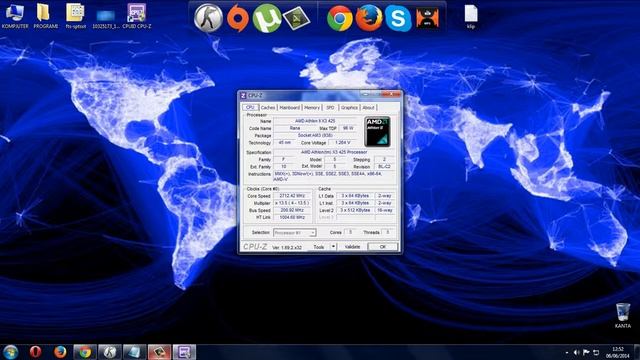Open the Windows Start menu
The image size is (640, 360).
(11, 351)
